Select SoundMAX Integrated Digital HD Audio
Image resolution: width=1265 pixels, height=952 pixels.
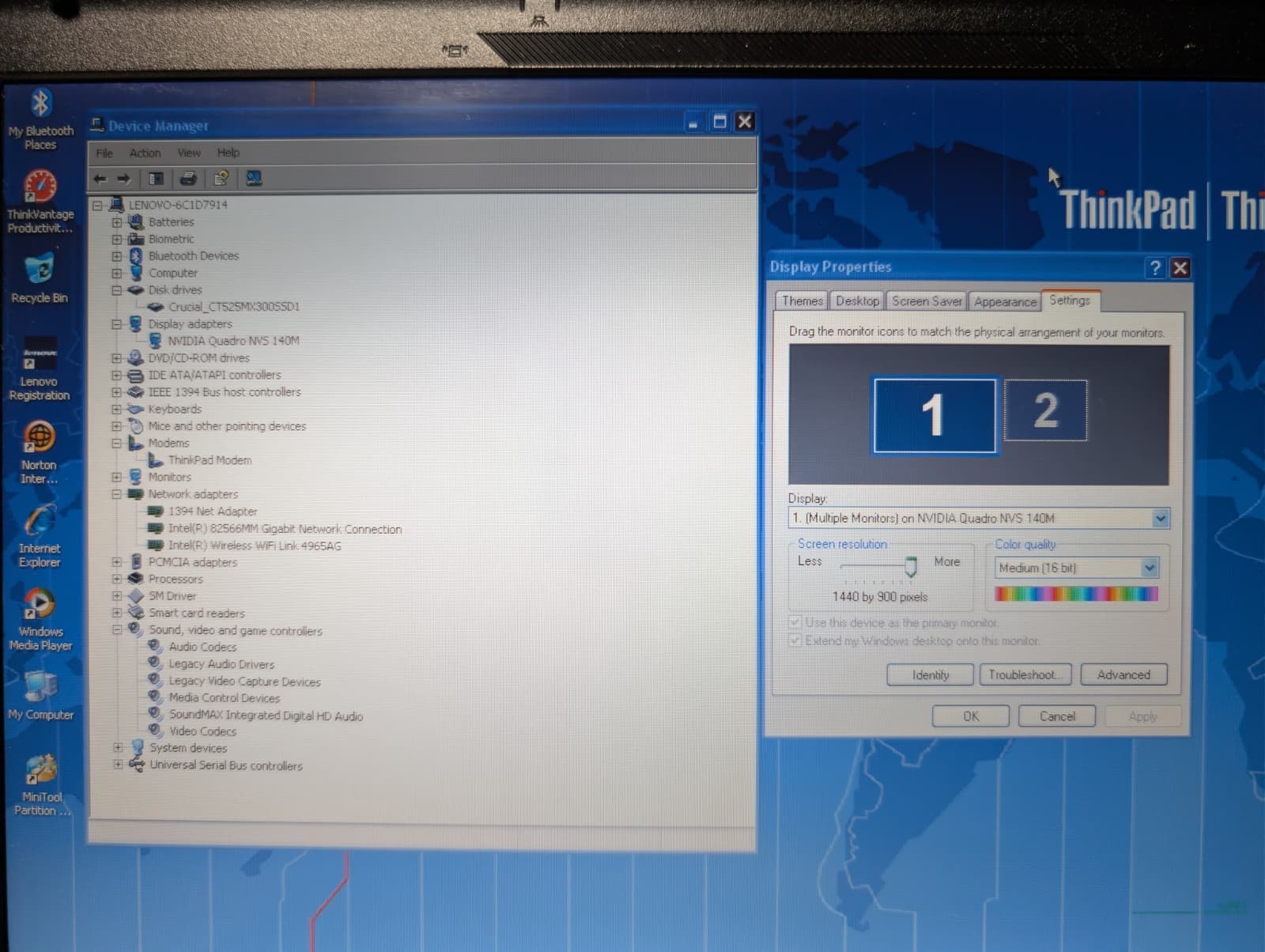coord(266,716)
